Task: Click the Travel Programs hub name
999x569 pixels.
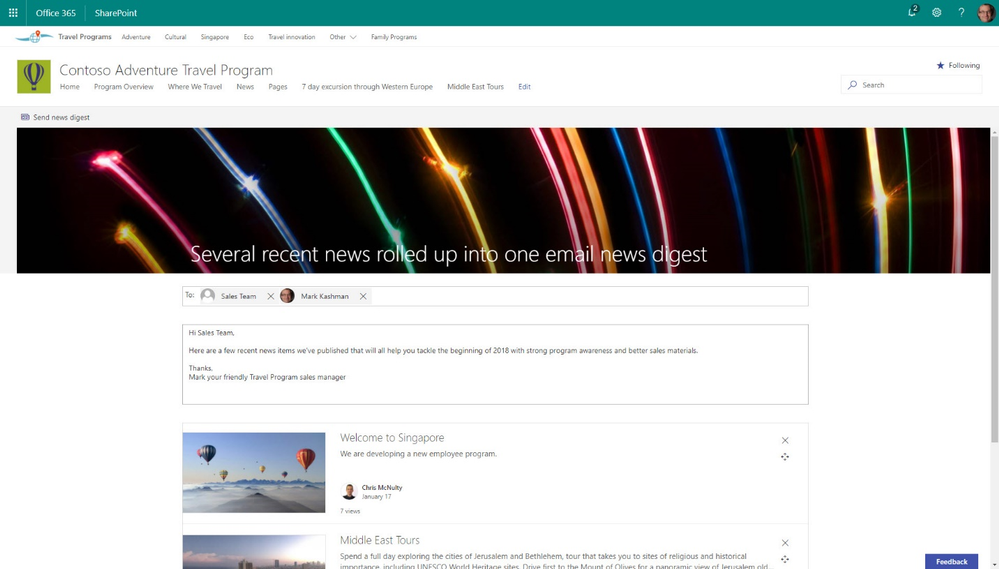Action: click(x=85, y=37)
